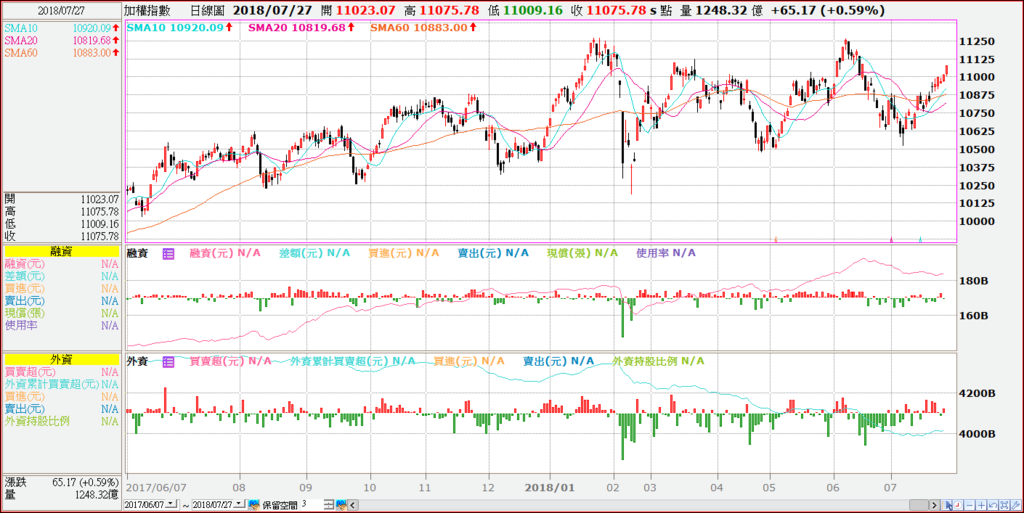This screenshot has width=1024, height=513.
Task: Click 融資(元) row in left sidebar
Action: tap(61, 264)
